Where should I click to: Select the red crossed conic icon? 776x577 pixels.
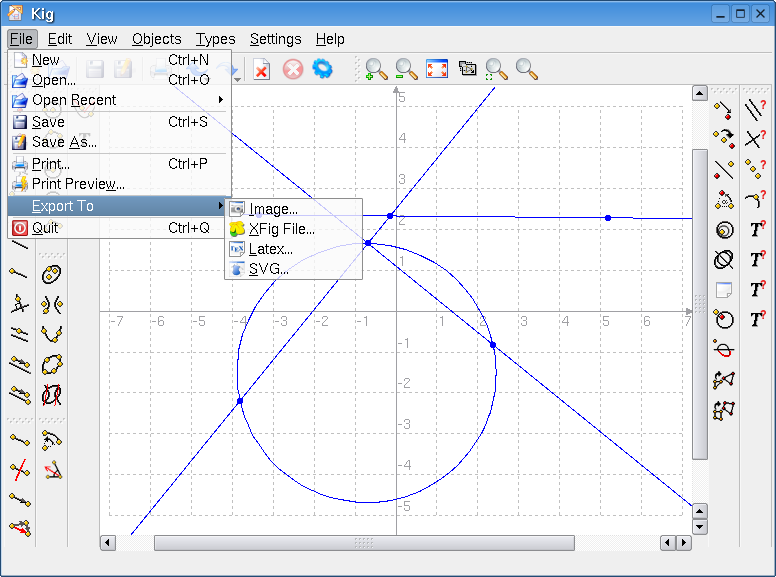51,395
